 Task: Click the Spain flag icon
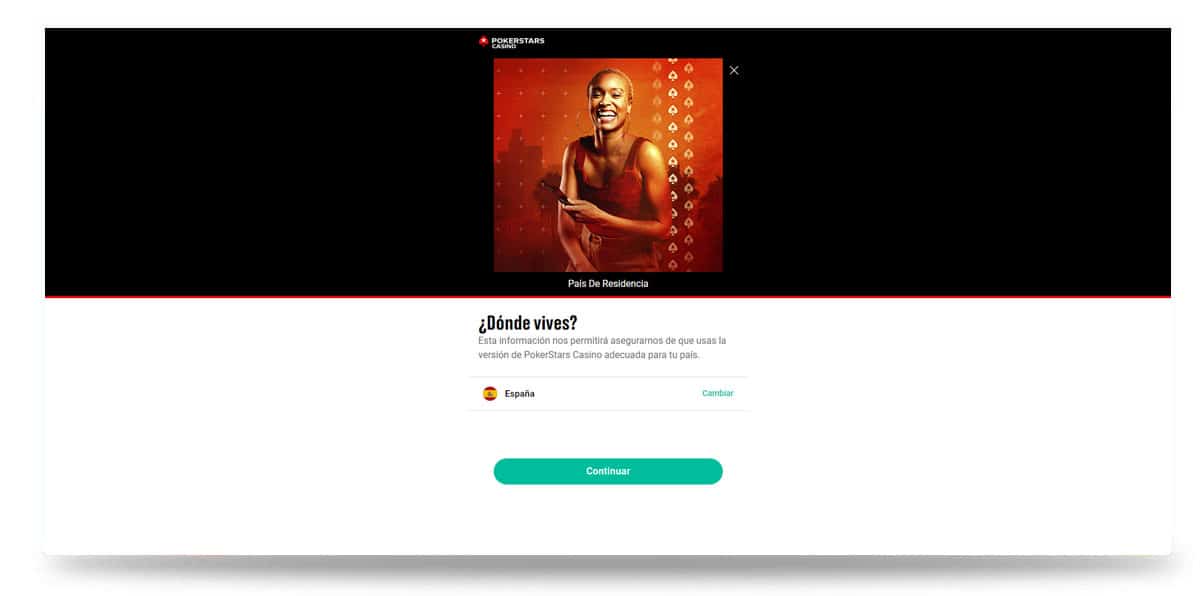click(490, 394)
